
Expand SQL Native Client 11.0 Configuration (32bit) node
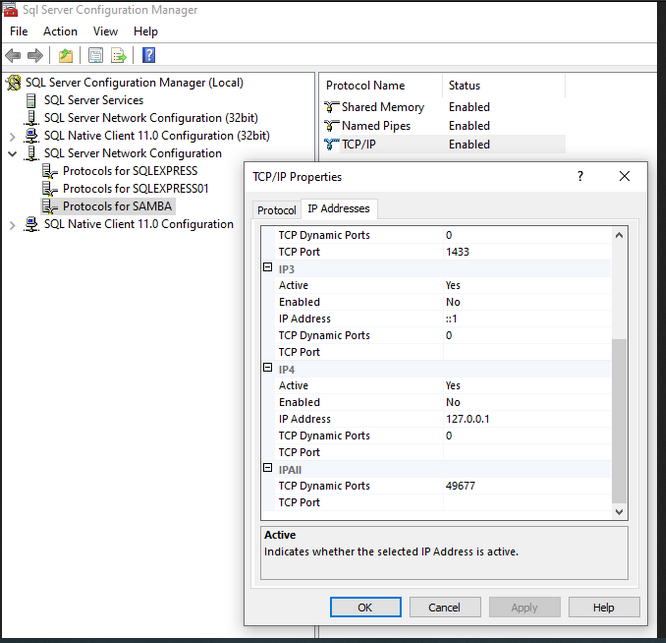tap(12, 136)
